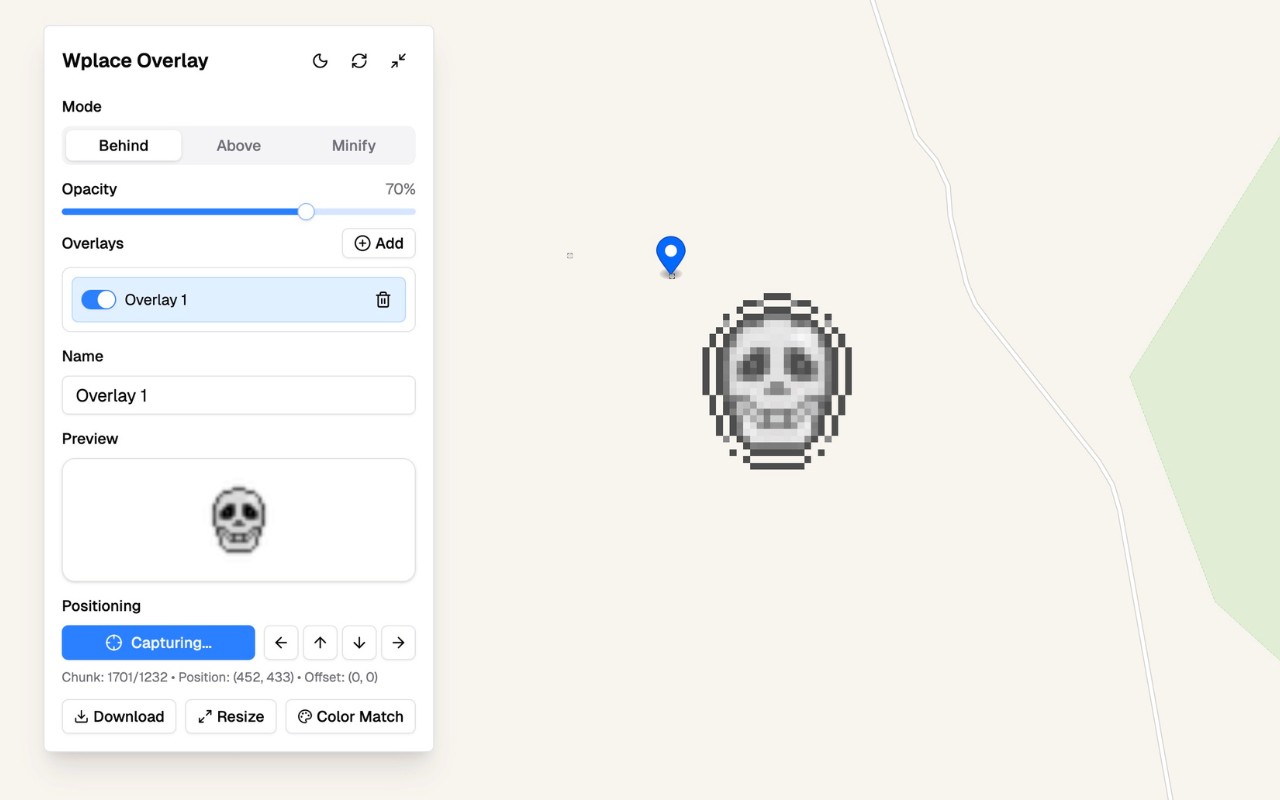Click the skull image in the Preview box
The height and width of the screenshot is (800, 1280).
point(238,519)
